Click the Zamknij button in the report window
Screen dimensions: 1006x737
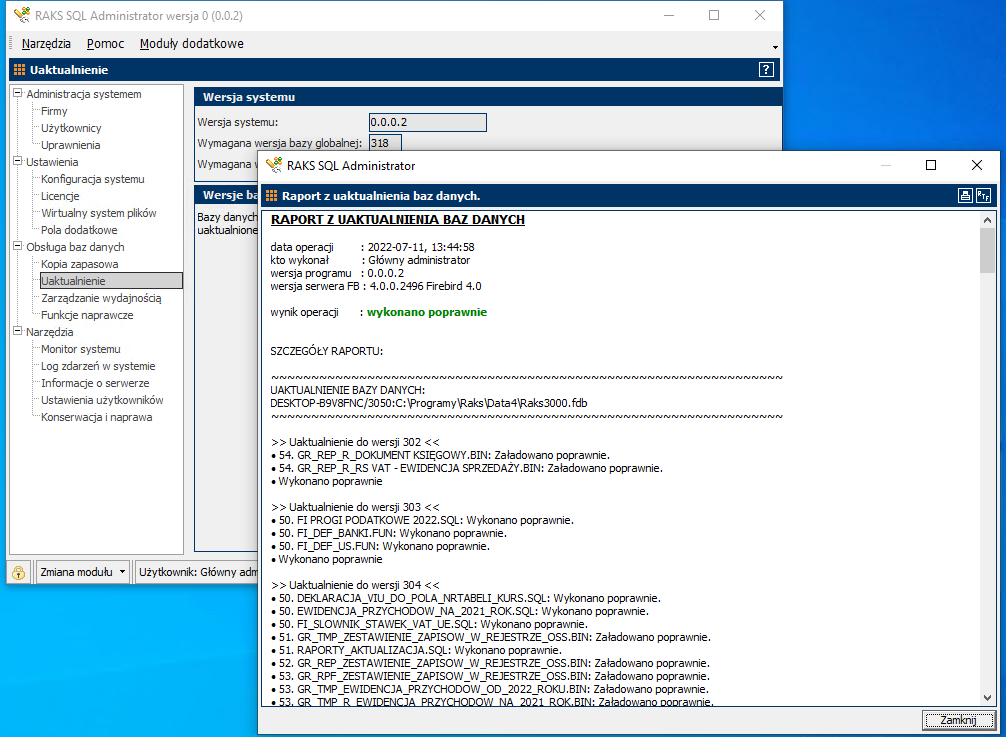click(x=959, y=720)
